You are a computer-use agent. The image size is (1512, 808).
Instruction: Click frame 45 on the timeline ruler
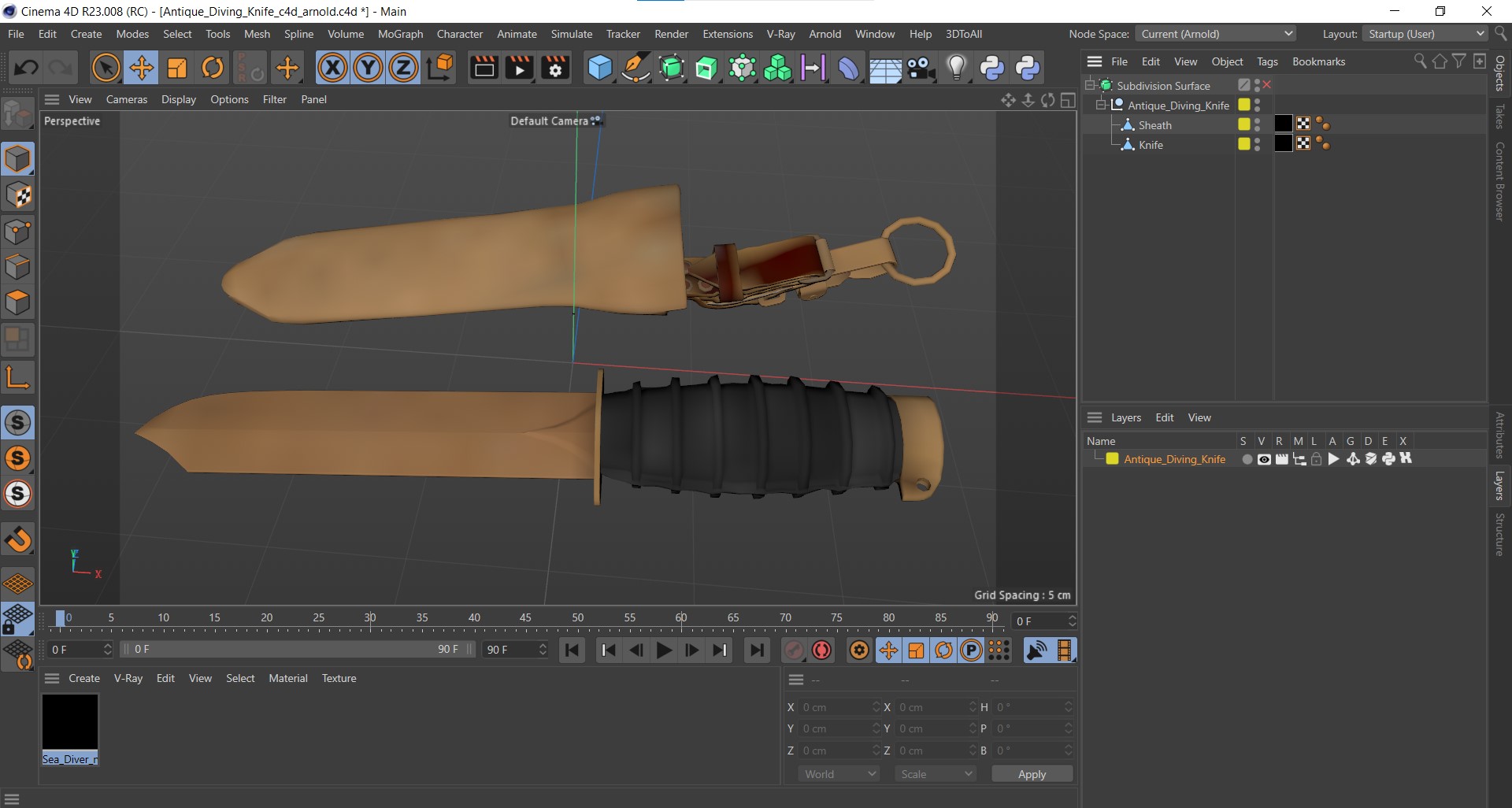coord(525,618)
